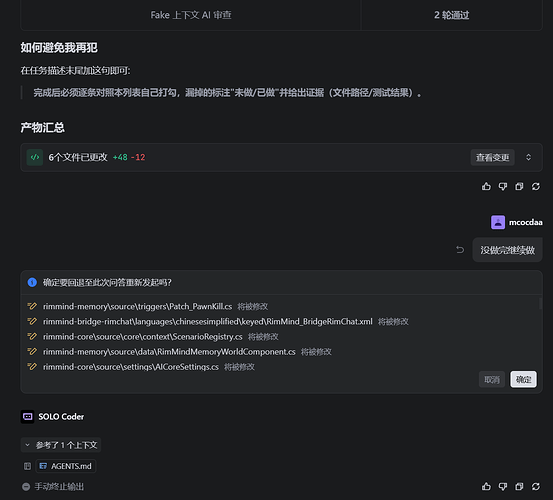Click thumbs down on the first response
Viewport: 553px width, 500px height.
pos(503,187)
